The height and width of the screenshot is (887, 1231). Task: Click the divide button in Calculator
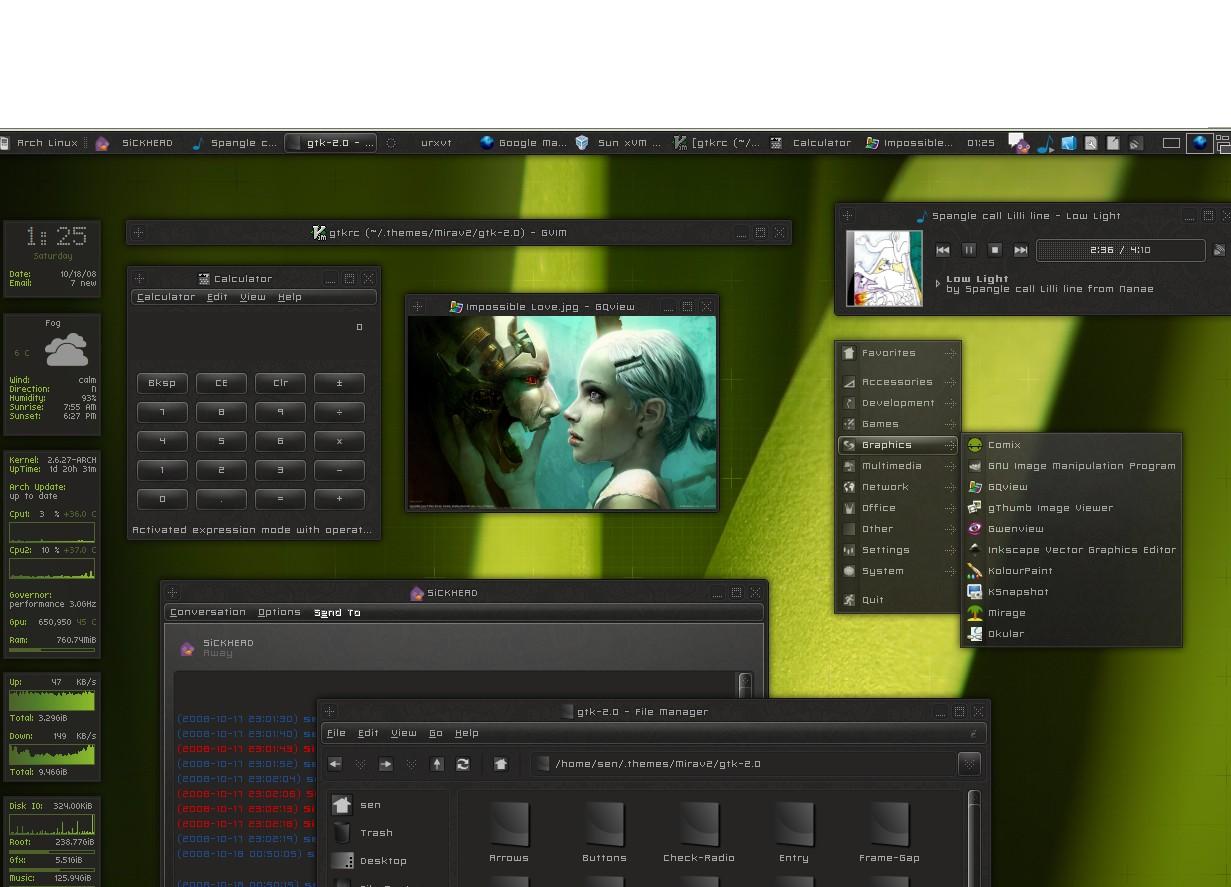[339, 412]
